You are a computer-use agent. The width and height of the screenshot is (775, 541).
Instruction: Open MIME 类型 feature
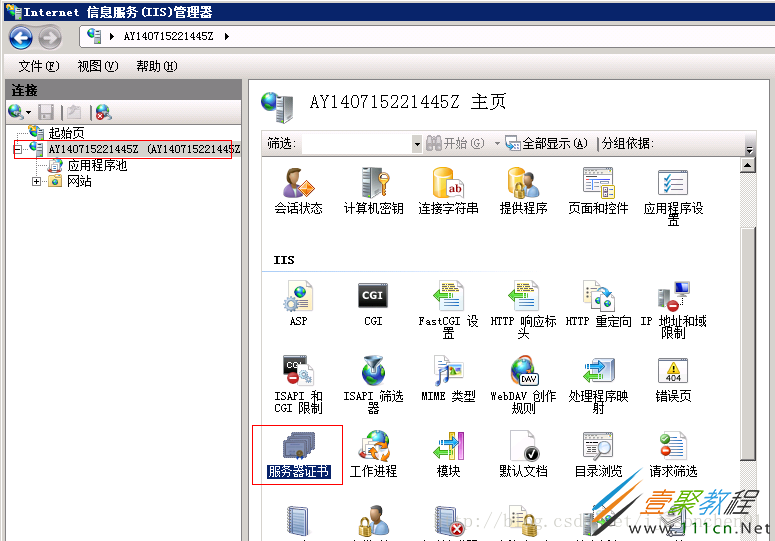pos(448,378)
